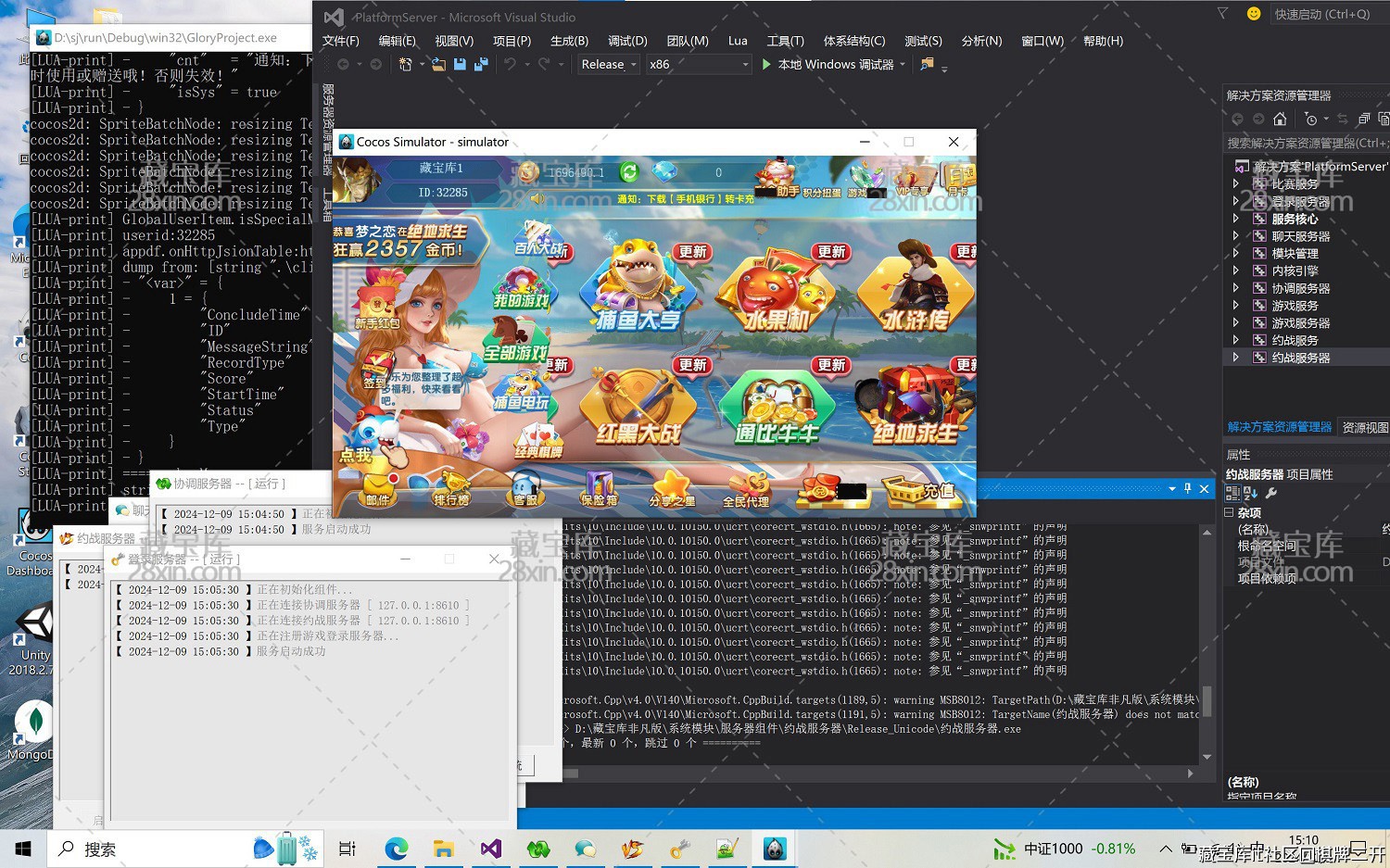
Task: Click the property pages wrench icon
Action: tap(1271, 494)
